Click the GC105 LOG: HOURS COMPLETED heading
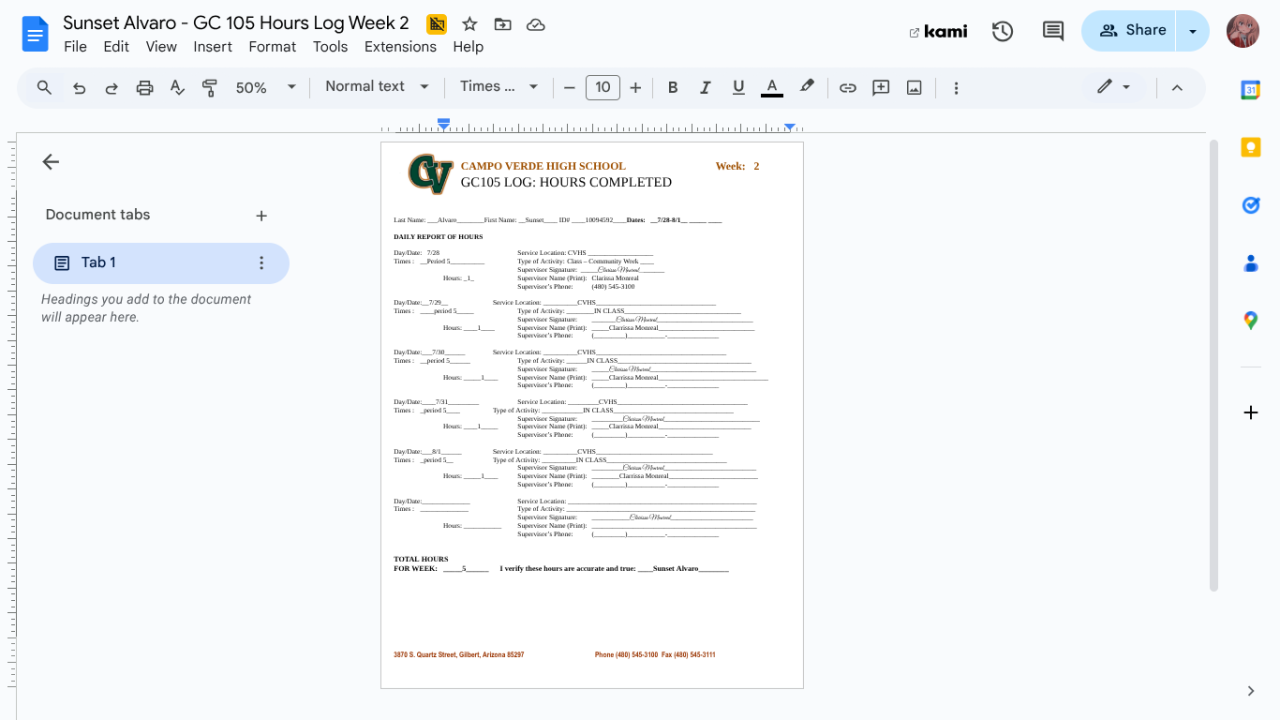Screen dimensions: 1280x720 [566, 182]
